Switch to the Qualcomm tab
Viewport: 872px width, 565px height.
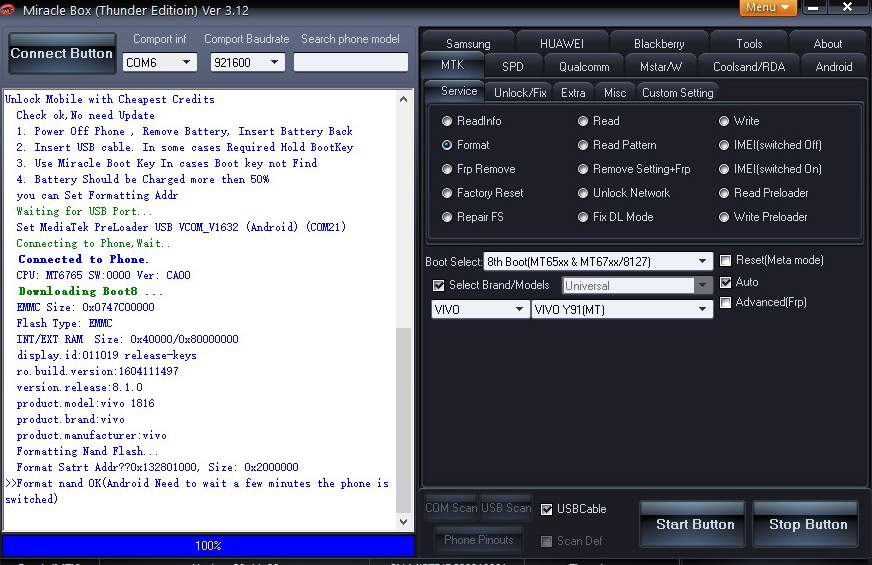pyautogui.click(x=584, y=67)
